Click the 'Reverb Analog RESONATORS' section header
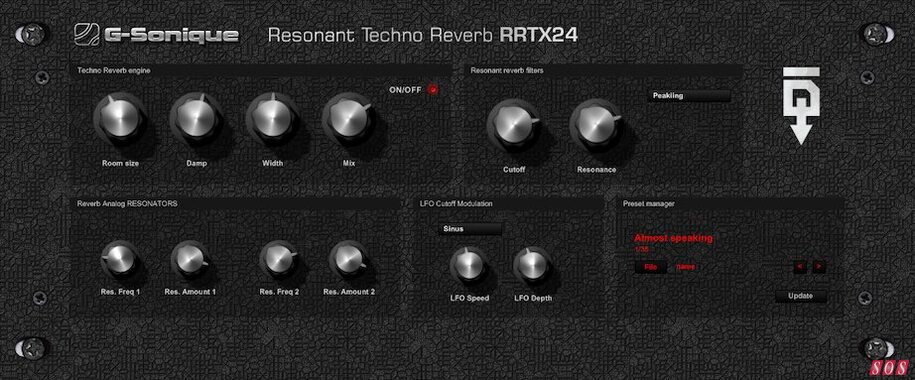The image size is (915, 380). click(127, 204)
